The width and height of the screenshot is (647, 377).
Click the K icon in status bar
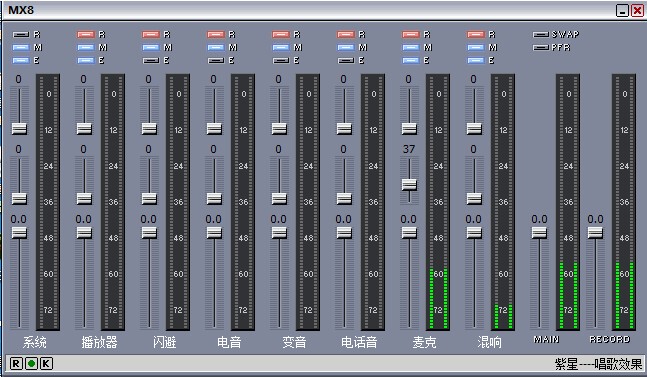tap(46, 363)
